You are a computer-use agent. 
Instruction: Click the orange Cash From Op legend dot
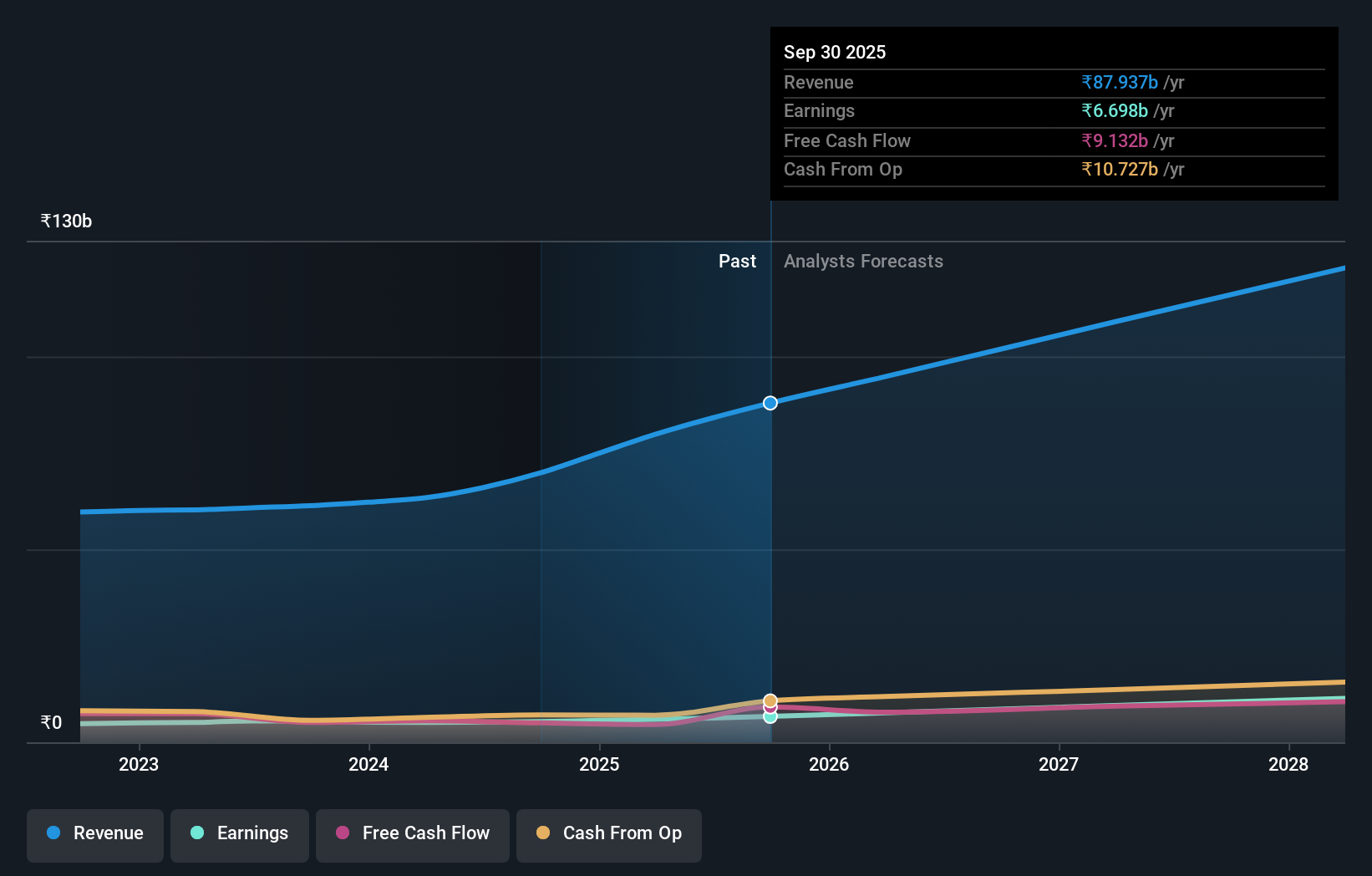[544, 833]
